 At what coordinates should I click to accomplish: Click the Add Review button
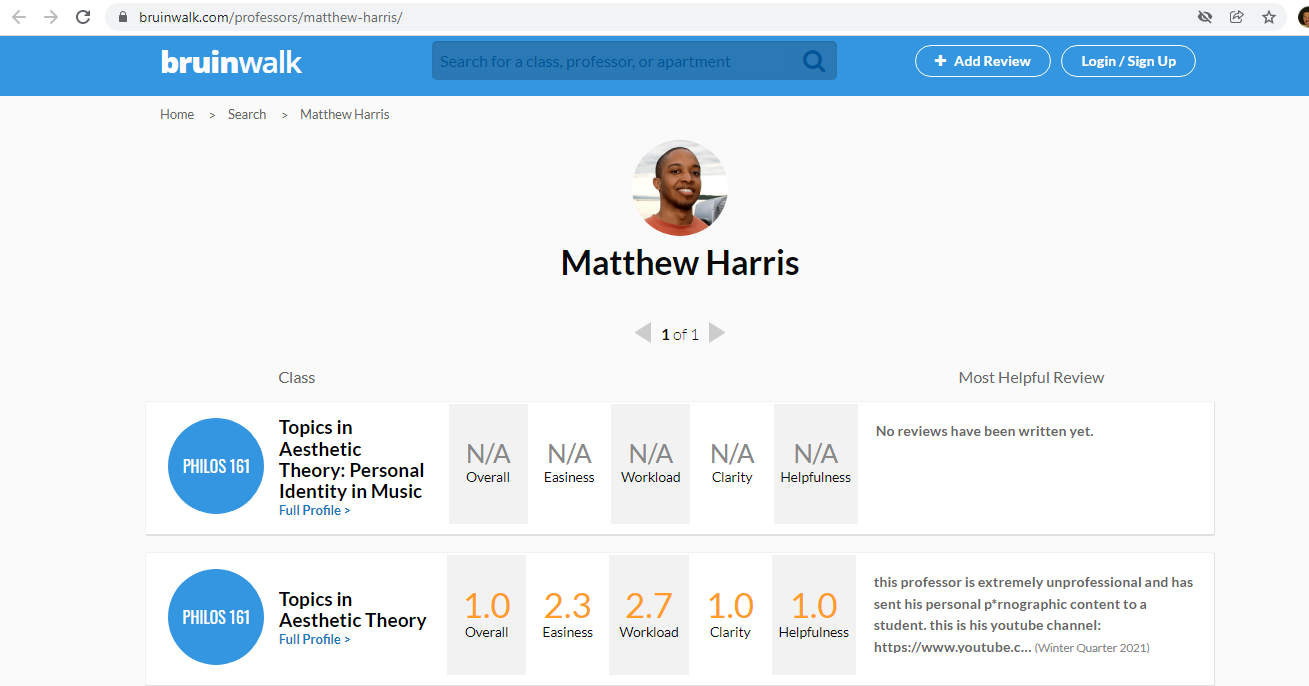click(x=983, y=61)
